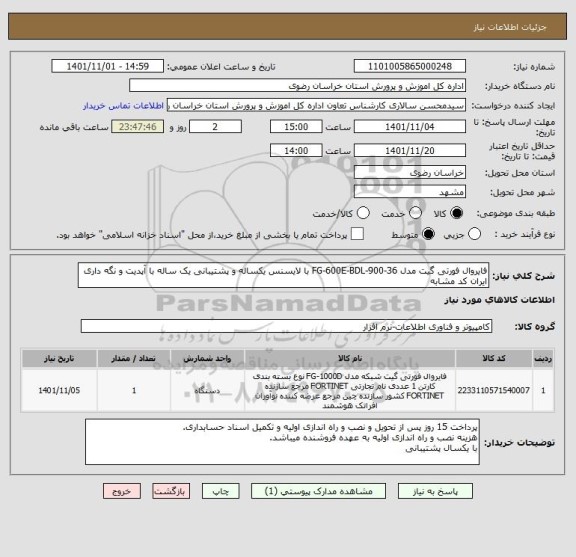Screen dimensions: 576x557
Task: Click the goods group field کامپیوتر و فناوری اطلاعات
Action: point(287,326)
